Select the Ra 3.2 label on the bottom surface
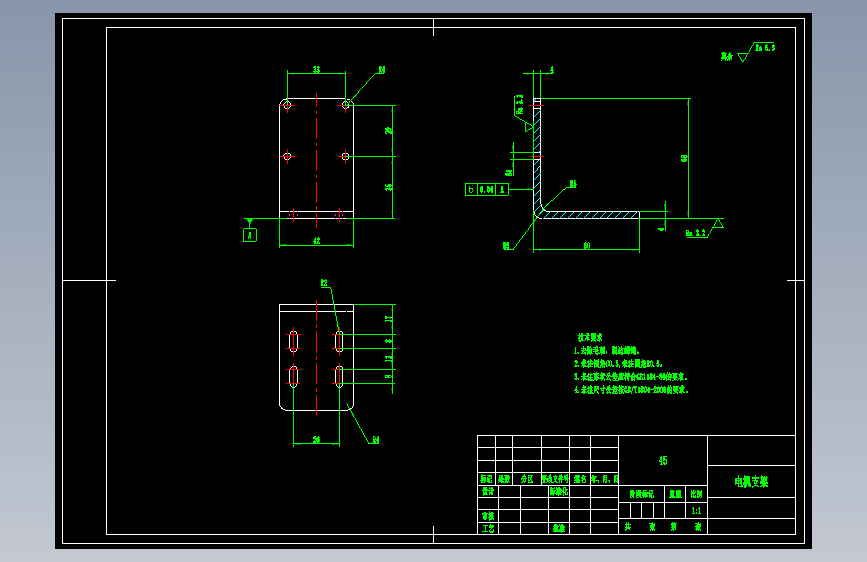Screen dimensions: 867x562 tap(696, 233)
